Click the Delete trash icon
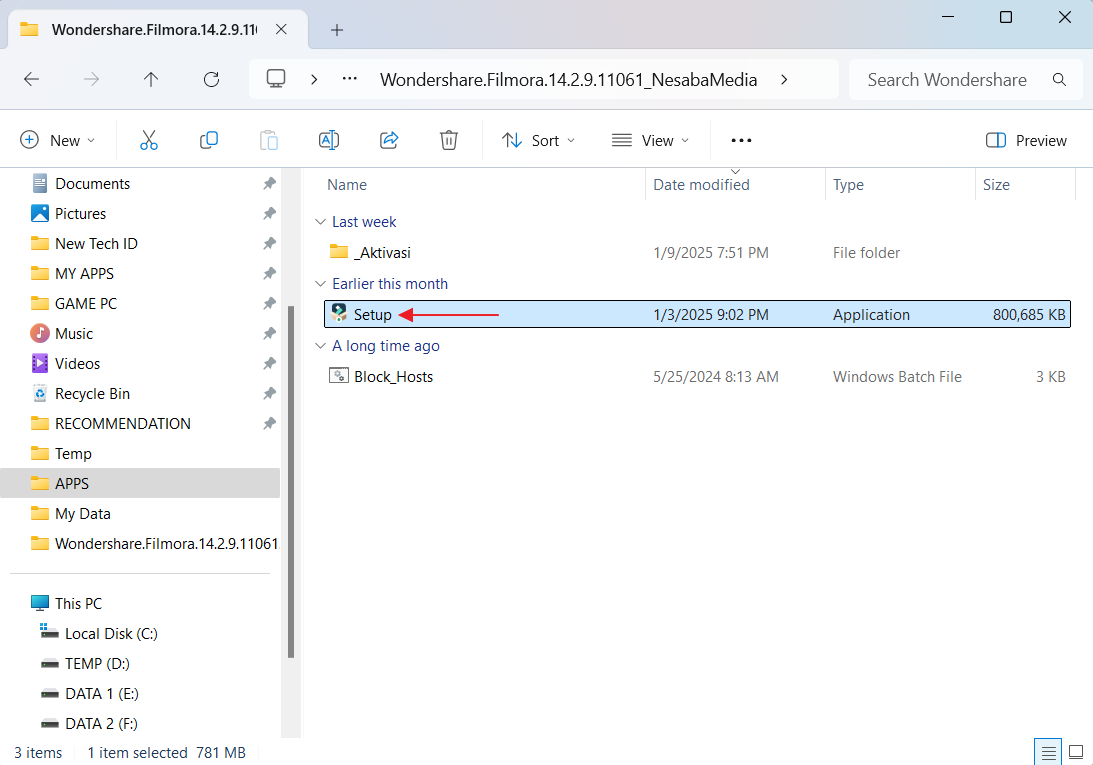The height and width of the screenshot is (765, 1093). [449, 141]
